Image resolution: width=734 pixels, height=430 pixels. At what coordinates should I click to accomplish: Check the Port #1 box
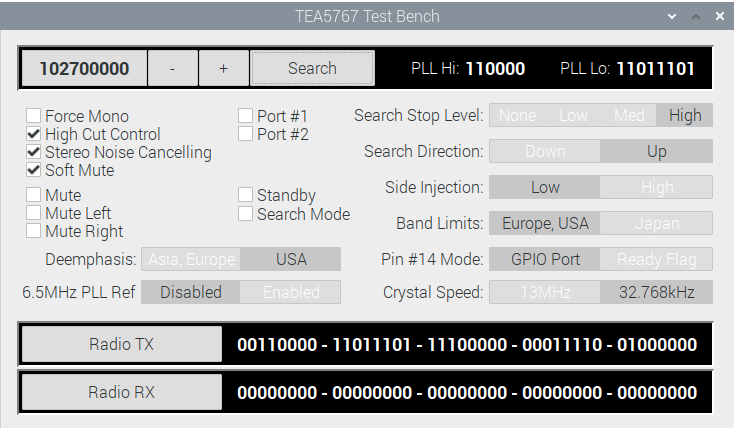coord(245,116)
